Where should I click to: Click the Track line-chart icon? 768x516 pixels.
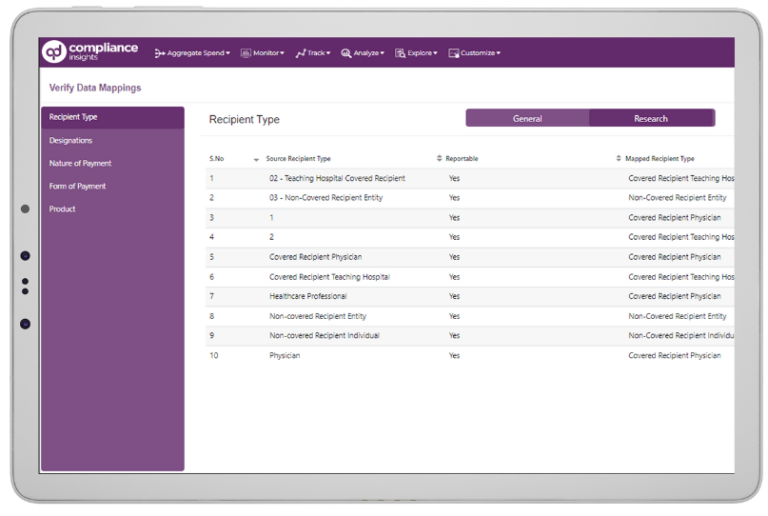tap(301, 53)
